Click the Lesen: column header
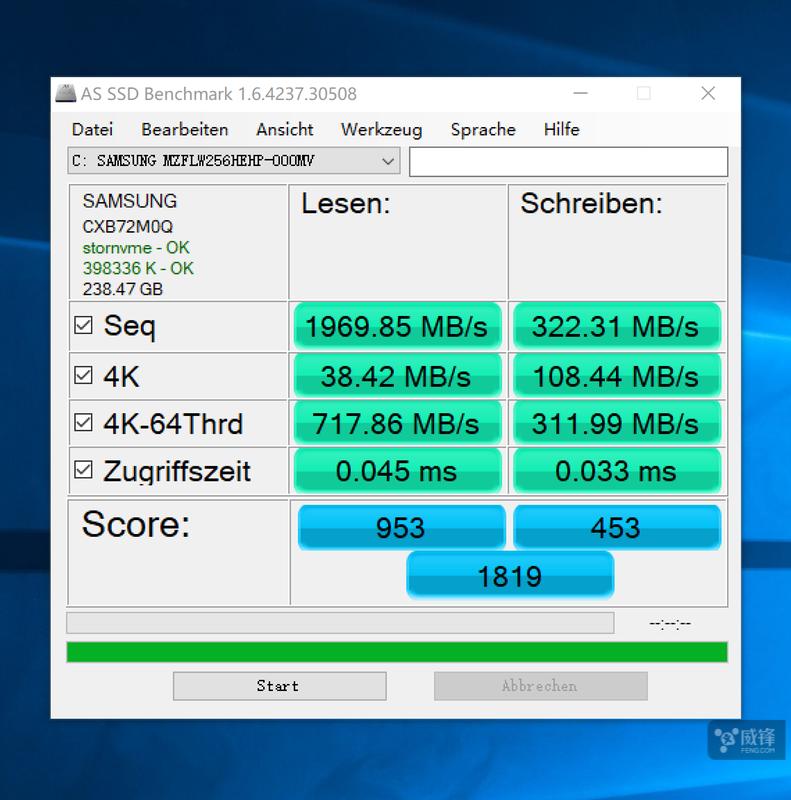 [345, 203]
